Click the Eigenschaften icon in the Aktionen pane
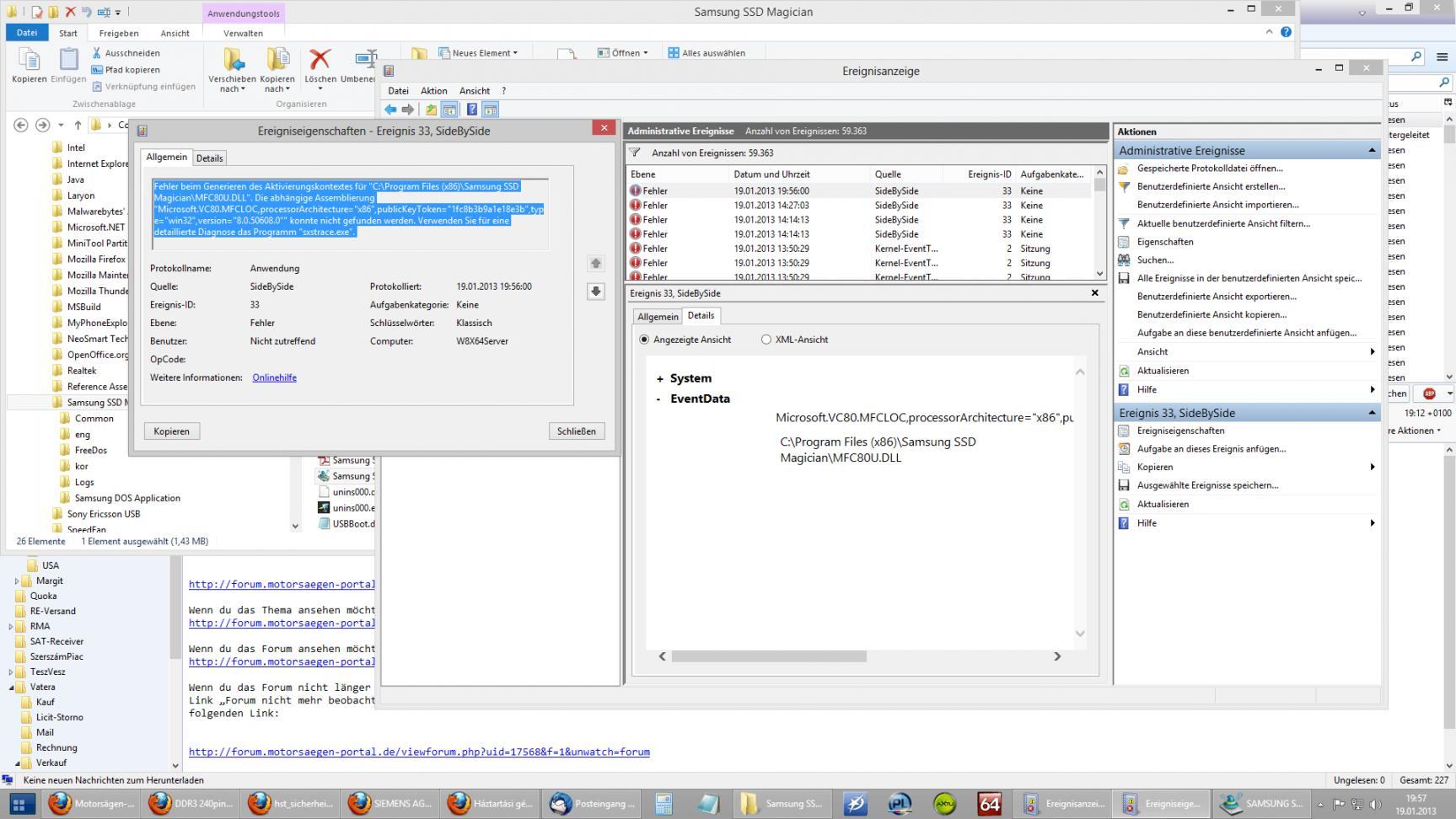The image size is (1456, 819). 1124,242
